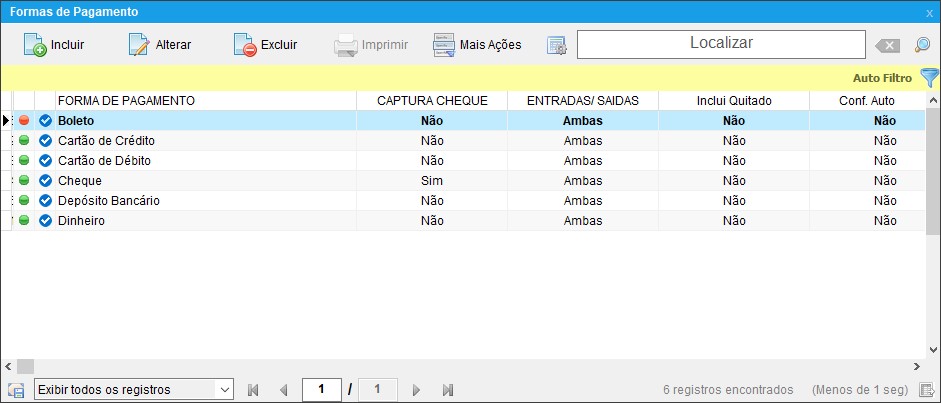941x403 pixels.
Task: Toggle the blue check mark of Depósito Bancário
Action: 45,200
